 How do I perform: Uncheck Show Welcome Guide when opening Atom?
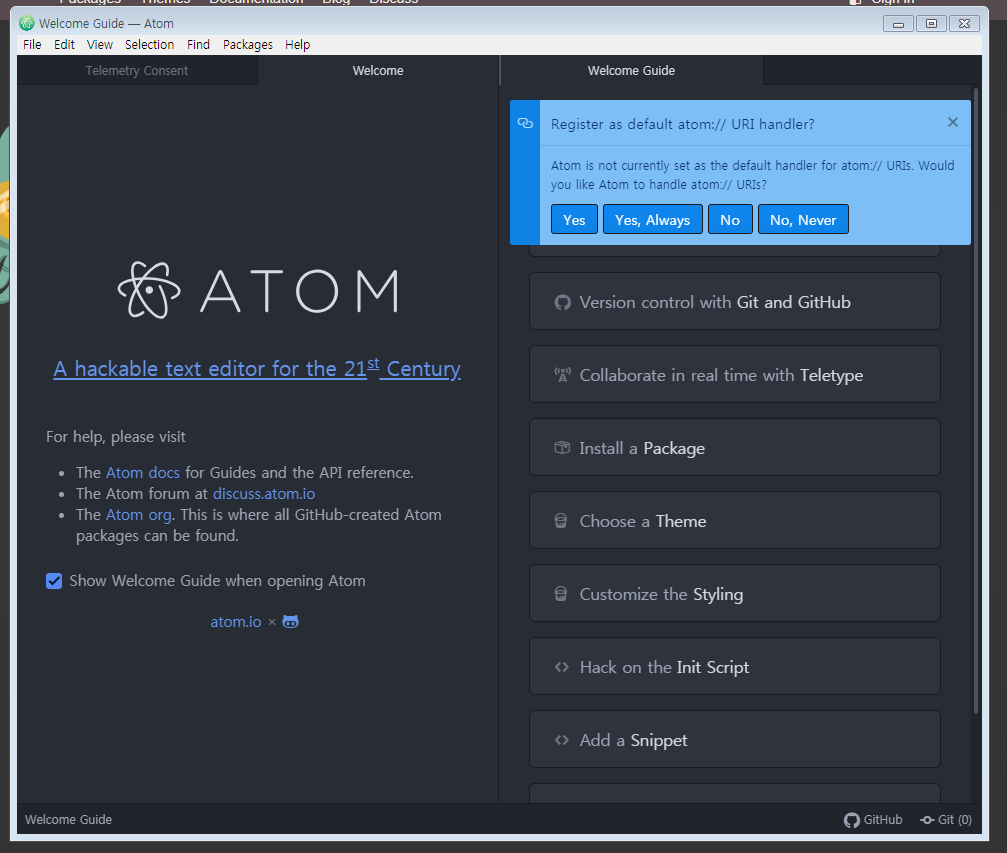[x=54, y=581]
